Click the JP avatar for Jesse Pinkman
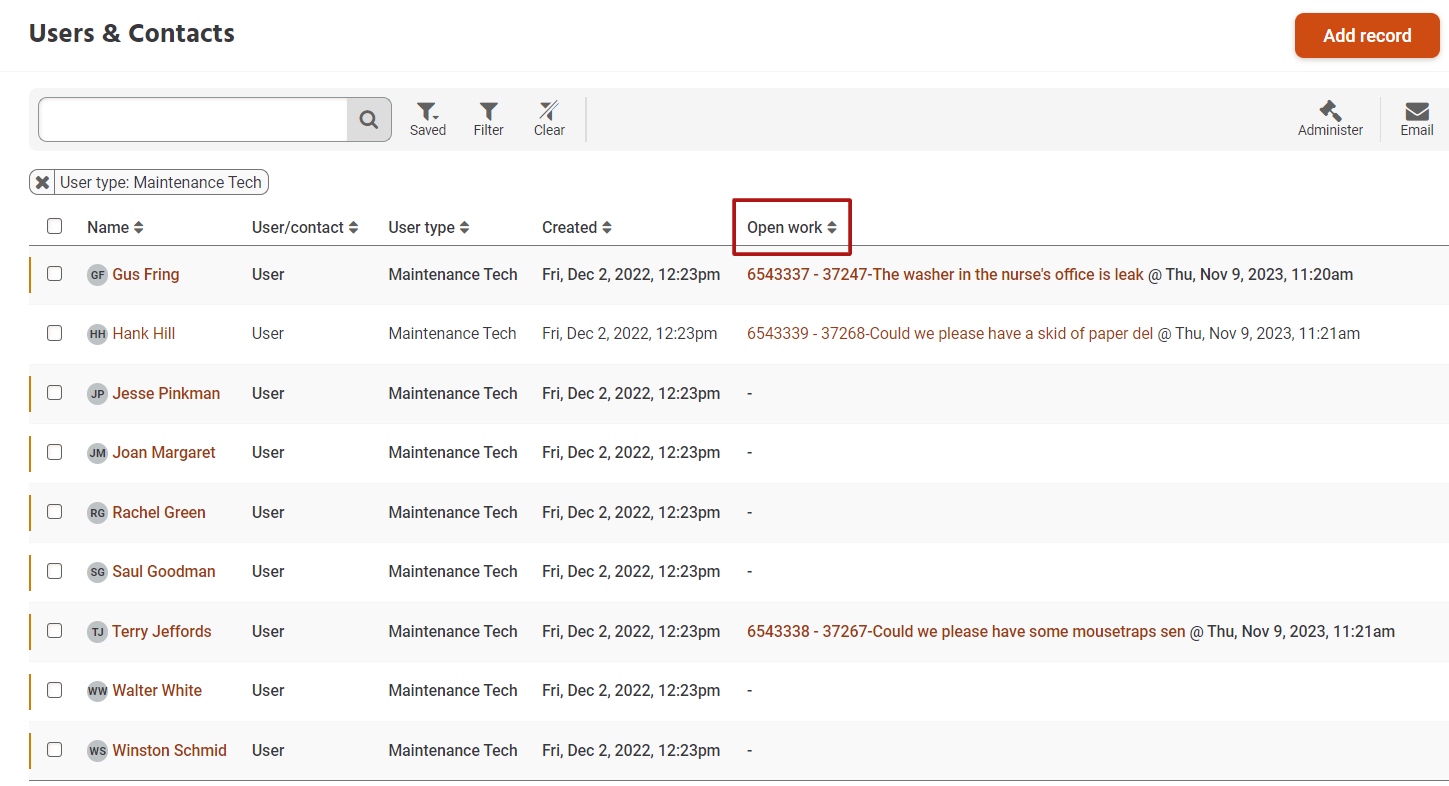The image size is (1449, 786). (x=97, y=394)
